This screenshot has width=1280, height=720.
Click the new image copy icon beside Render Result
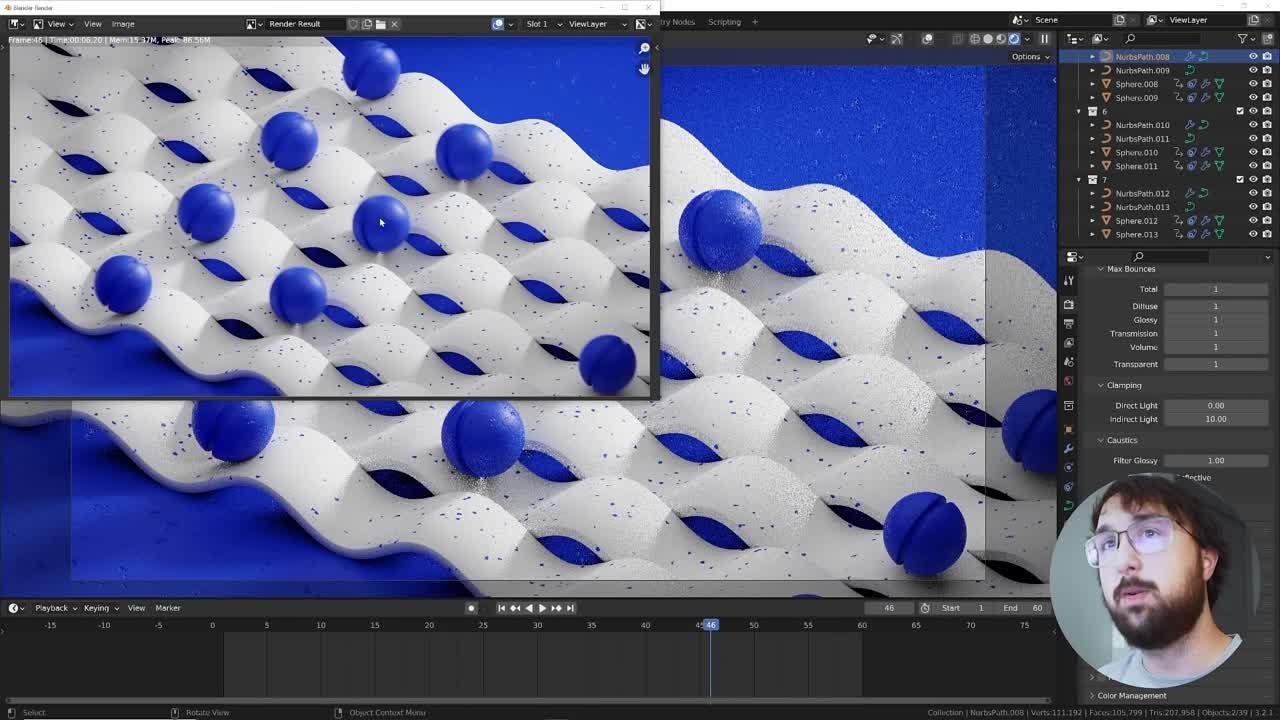367,24
